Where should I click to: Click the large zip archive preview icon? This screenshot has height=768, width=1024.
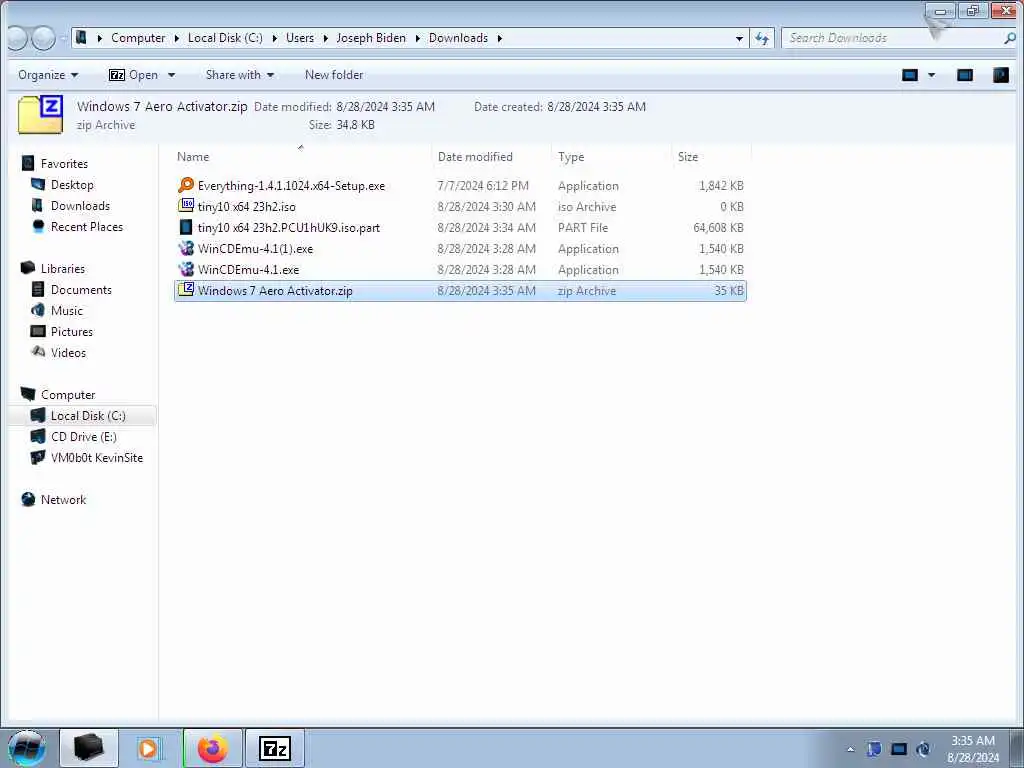click(40, 115)
